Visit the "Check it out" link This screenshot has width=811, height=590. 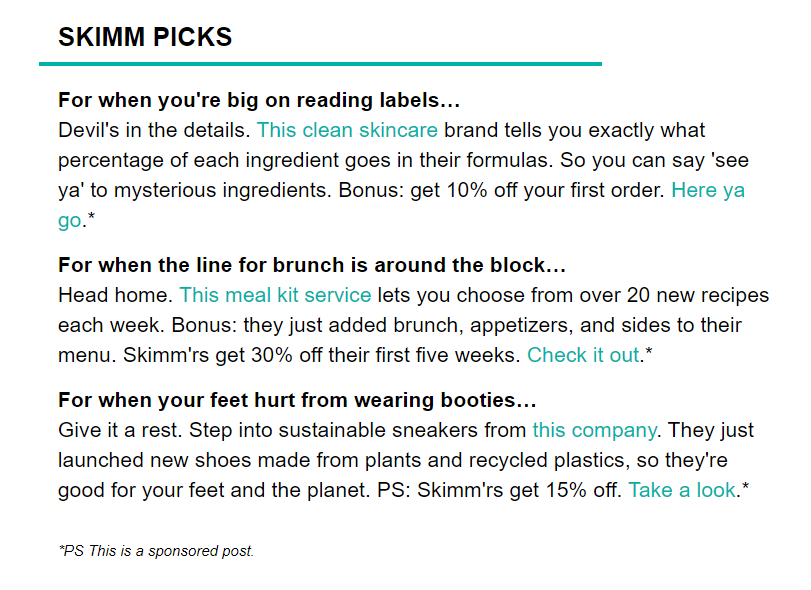(583, 355)
